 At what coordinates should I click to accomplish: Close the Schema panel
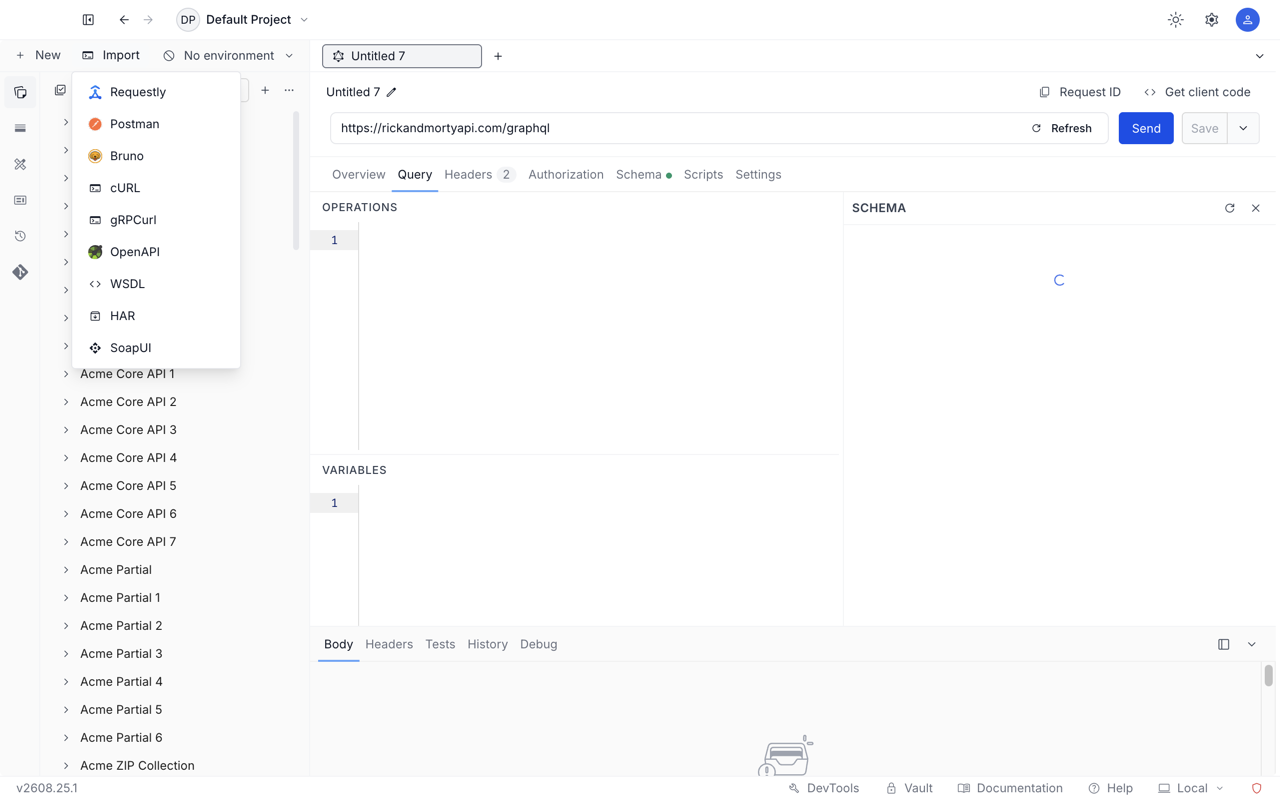point(1256,208)
